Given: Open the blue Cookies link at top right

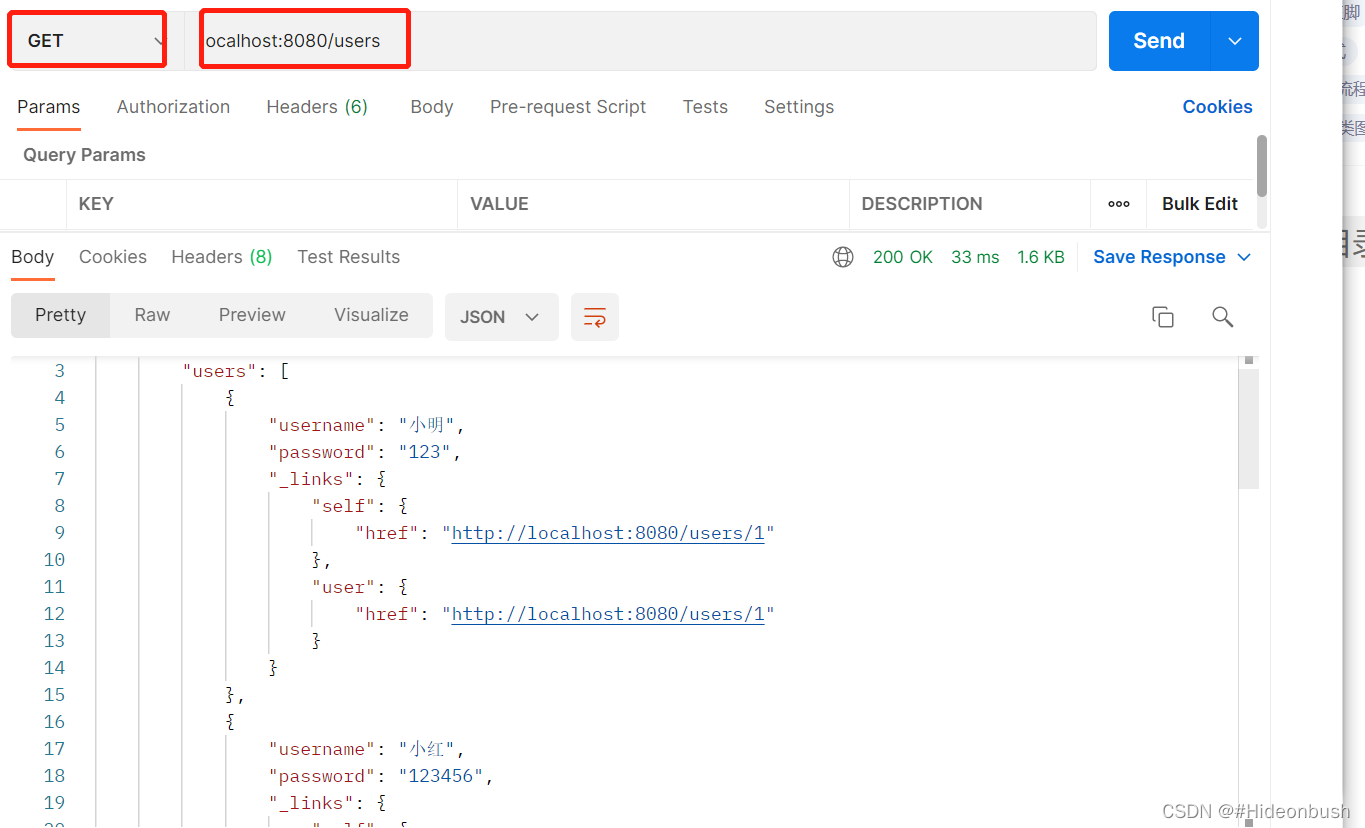Looking at the screenshot, I should pos(1217,107).
